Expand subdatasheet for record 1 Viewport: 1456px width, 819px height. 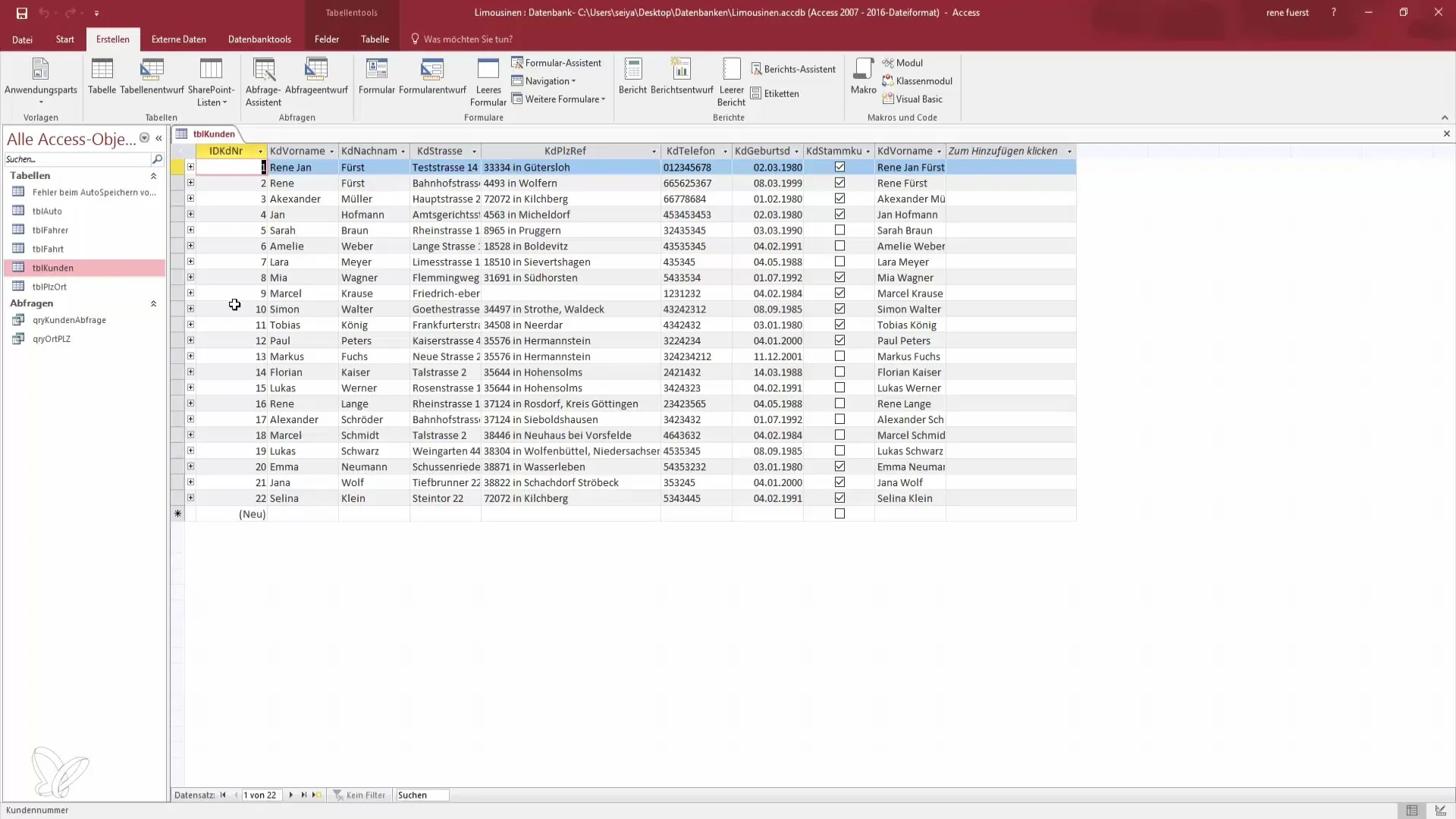[x=190, y=167]
